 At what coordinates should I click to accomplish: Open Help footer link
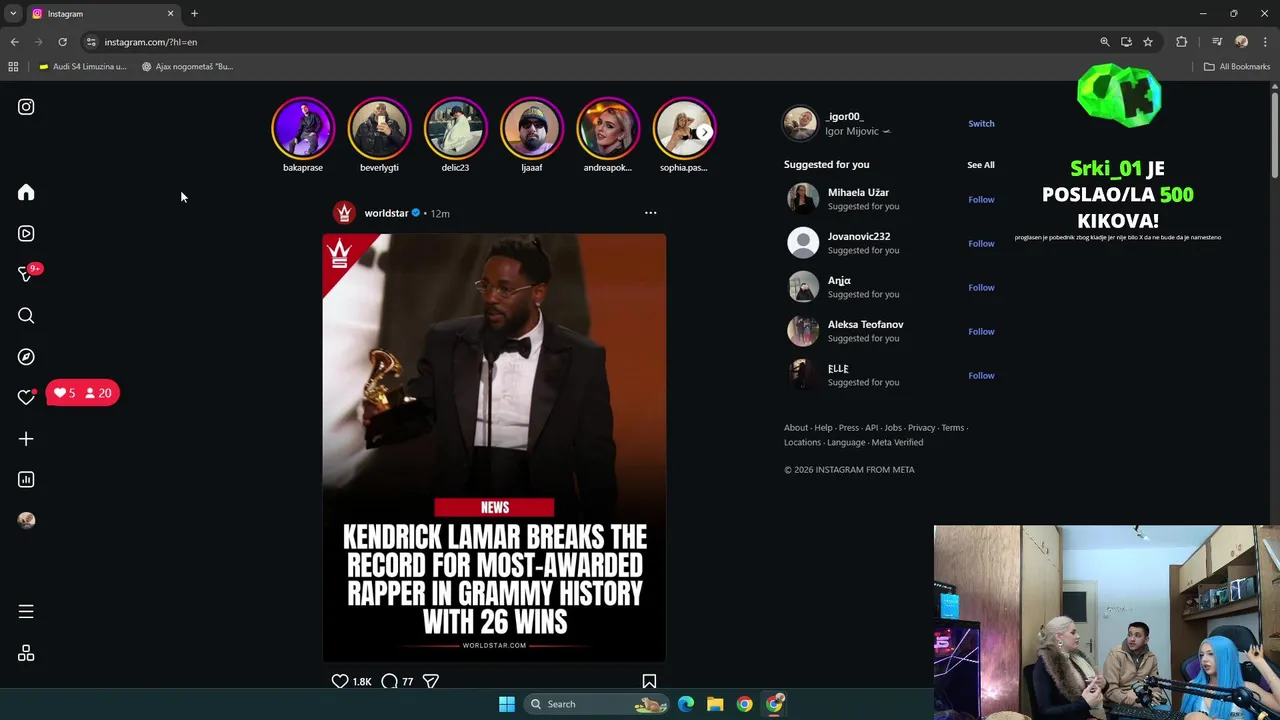(823, 428)
